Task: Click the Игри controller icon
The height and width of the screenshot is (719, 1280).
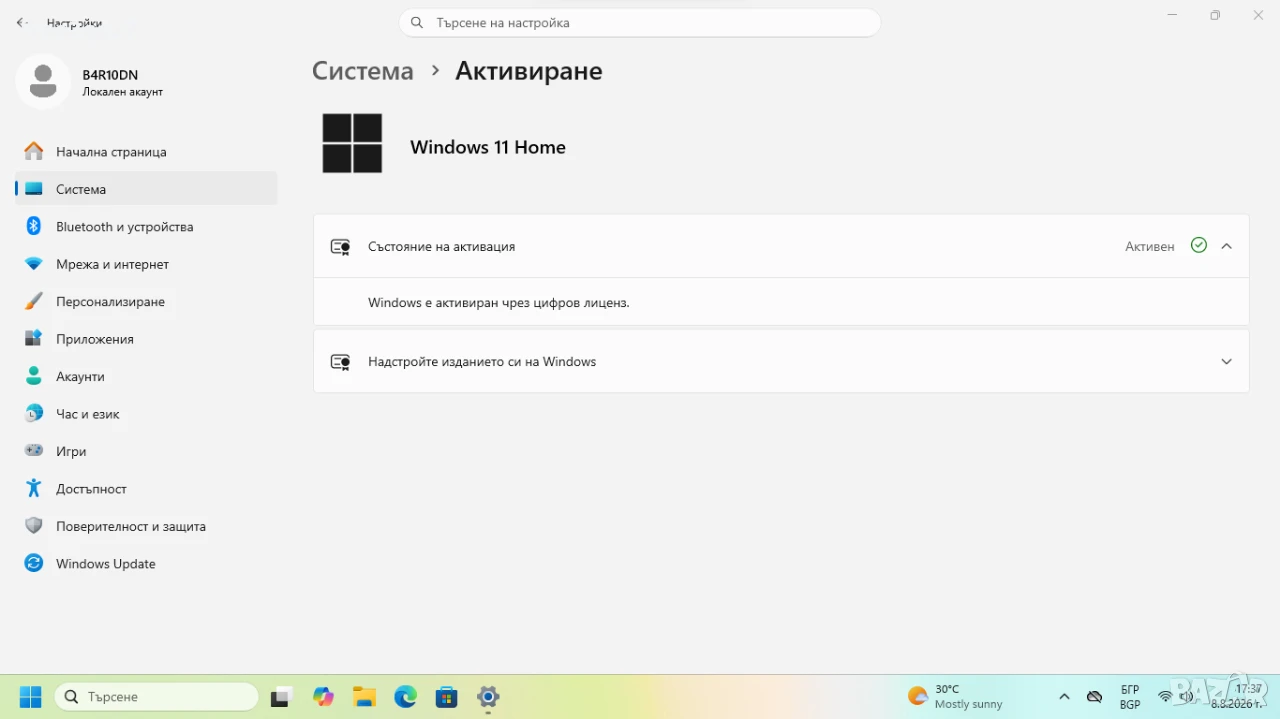Action: tap(34, 451)
